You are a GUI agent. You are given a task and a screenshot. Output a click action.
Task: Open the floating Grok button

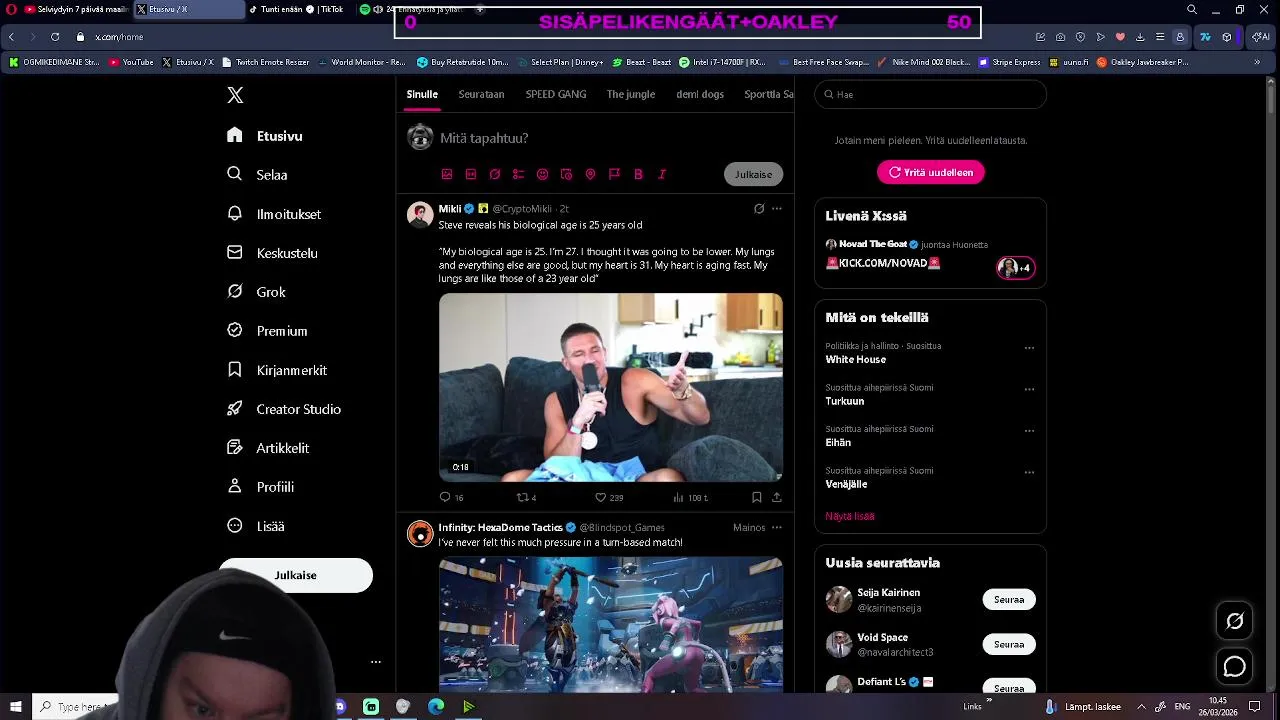1235,621
